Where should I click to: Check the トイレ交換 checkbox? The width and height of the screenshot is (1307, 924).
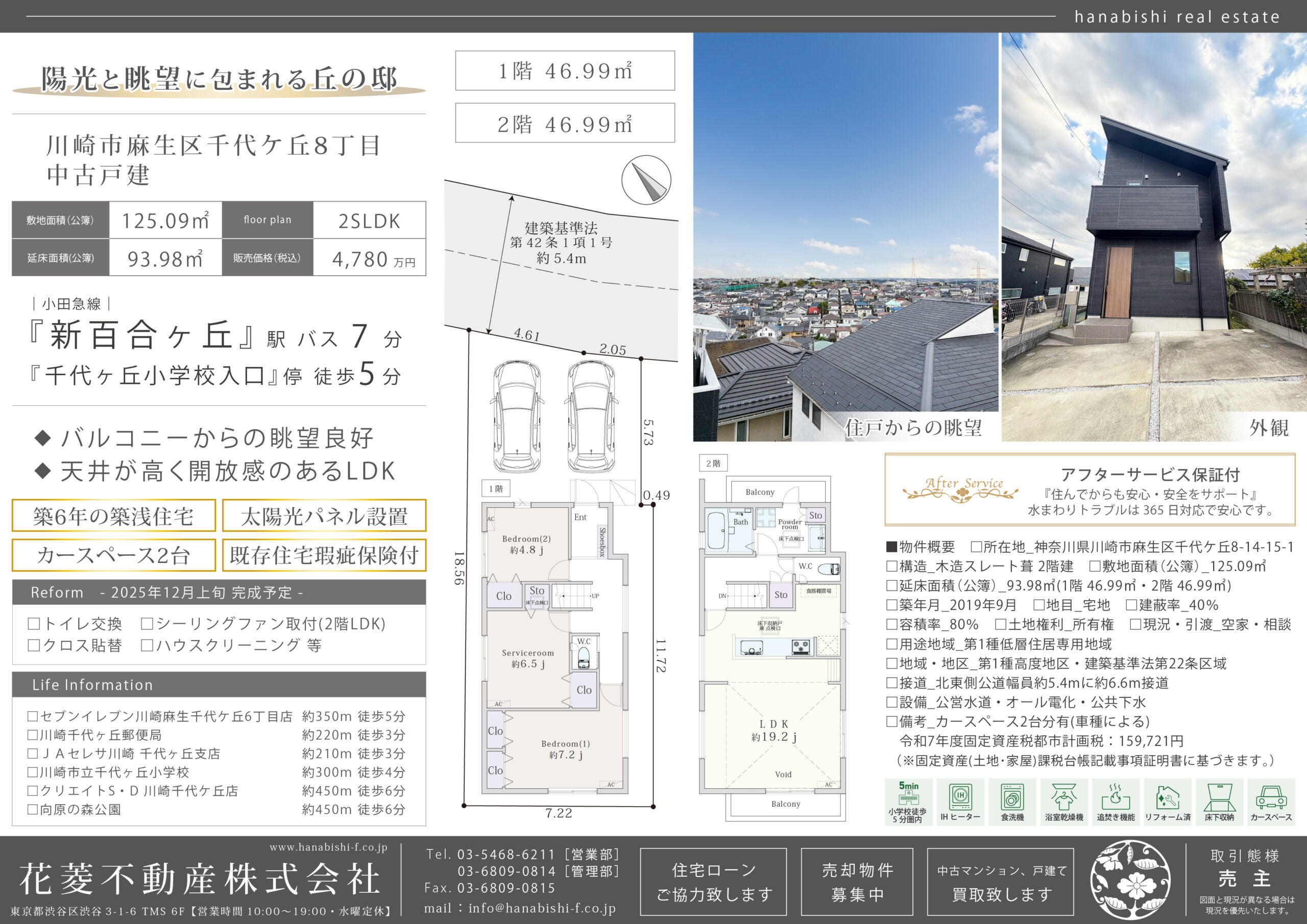tap(34, 624)
